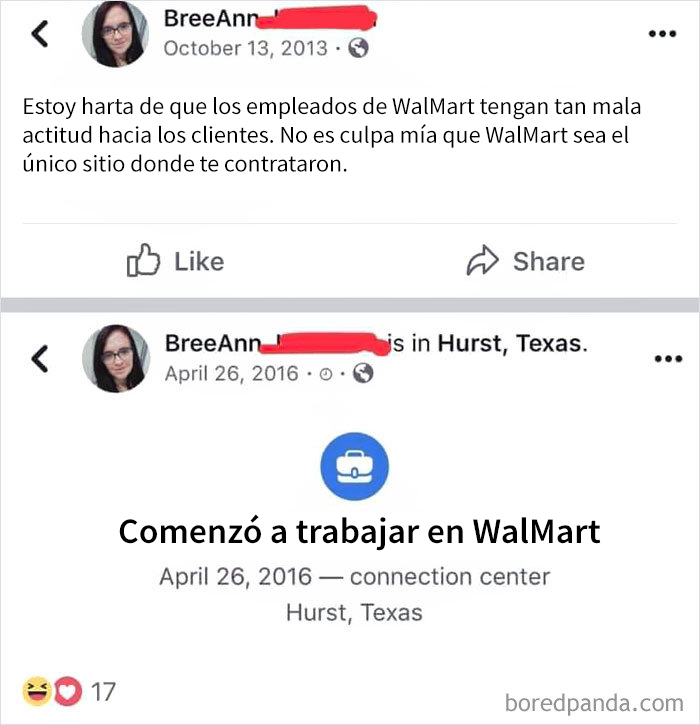Open the Hurst, Texas location link
This screenshot has height=725, width=700.
pos(512,344)
